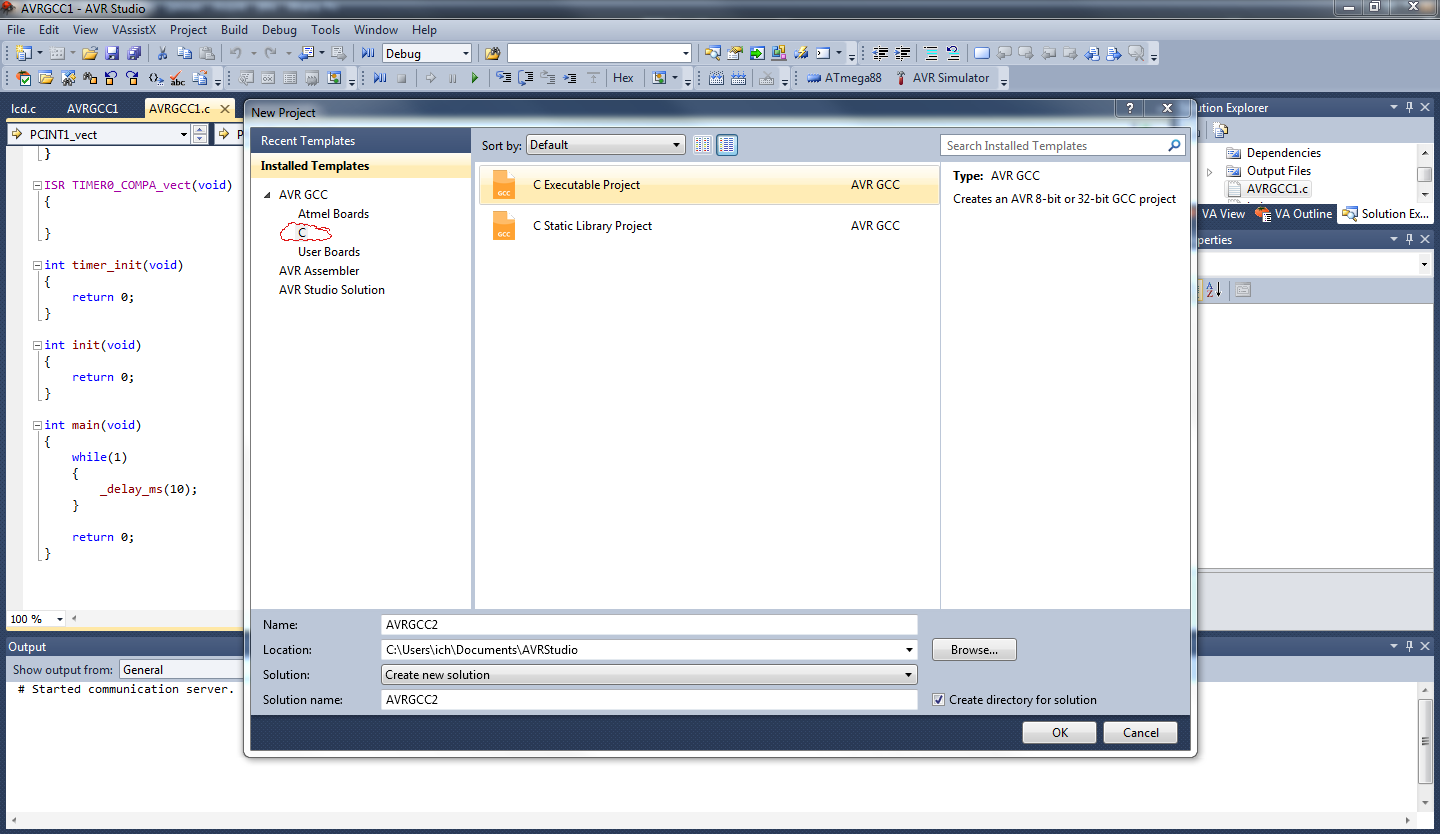This screenshot has width=1440, height=834.
Task: Open the 100 % zoom dropdown
Action: click(59, 619)
